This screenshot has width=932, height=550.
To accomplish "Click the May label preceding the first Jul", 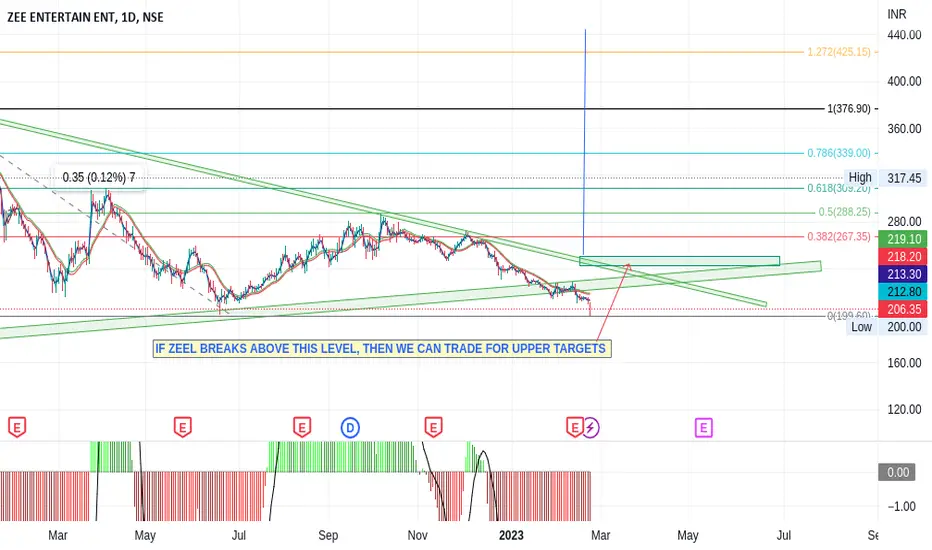I will coord(145,536).
